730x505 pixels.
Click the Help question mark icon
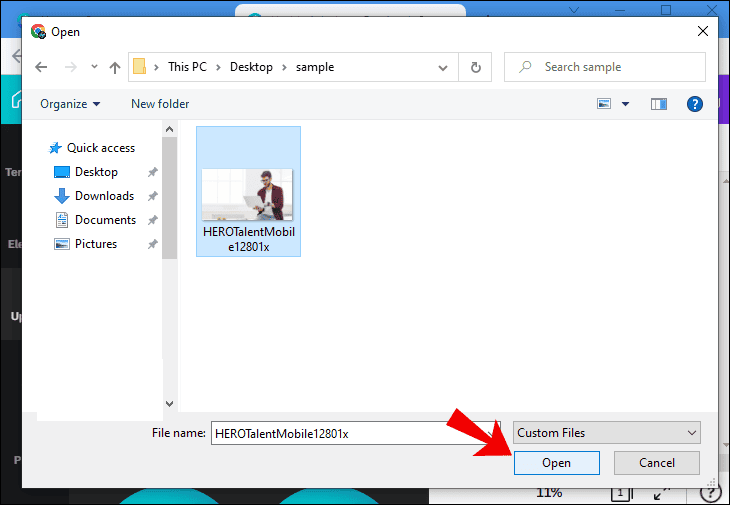pos(695,104)
